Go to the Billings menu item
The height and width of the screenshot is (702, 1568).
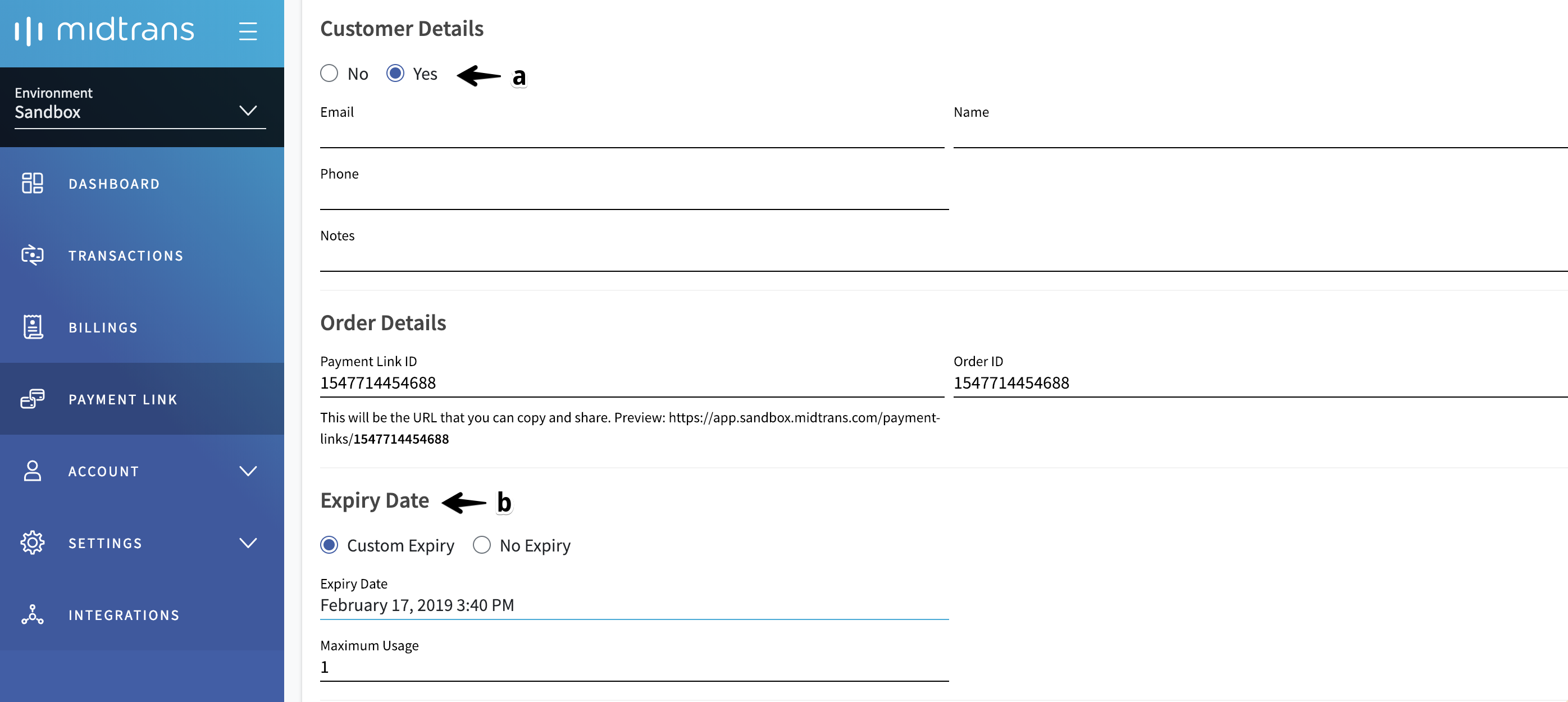[103, 327]
